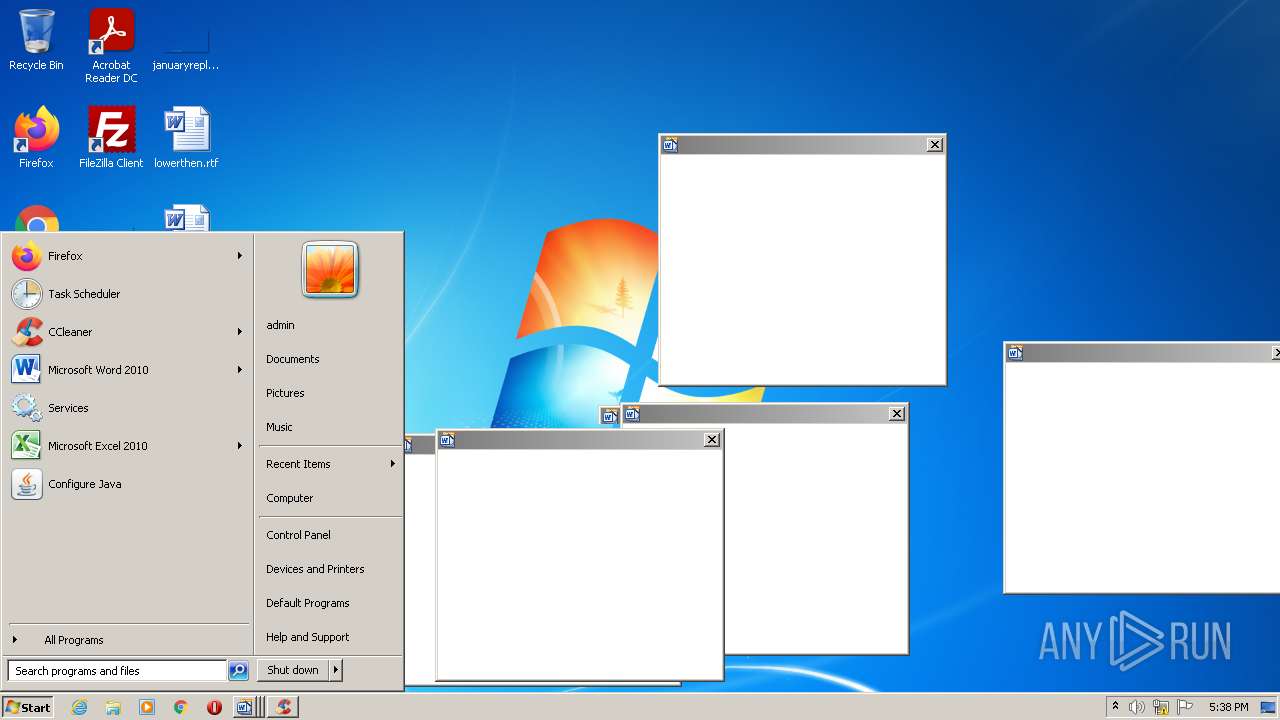Open Recycle Bin on the desktop
The width and height of the screenshot is (1280, 720).
(x=36, y=40)
